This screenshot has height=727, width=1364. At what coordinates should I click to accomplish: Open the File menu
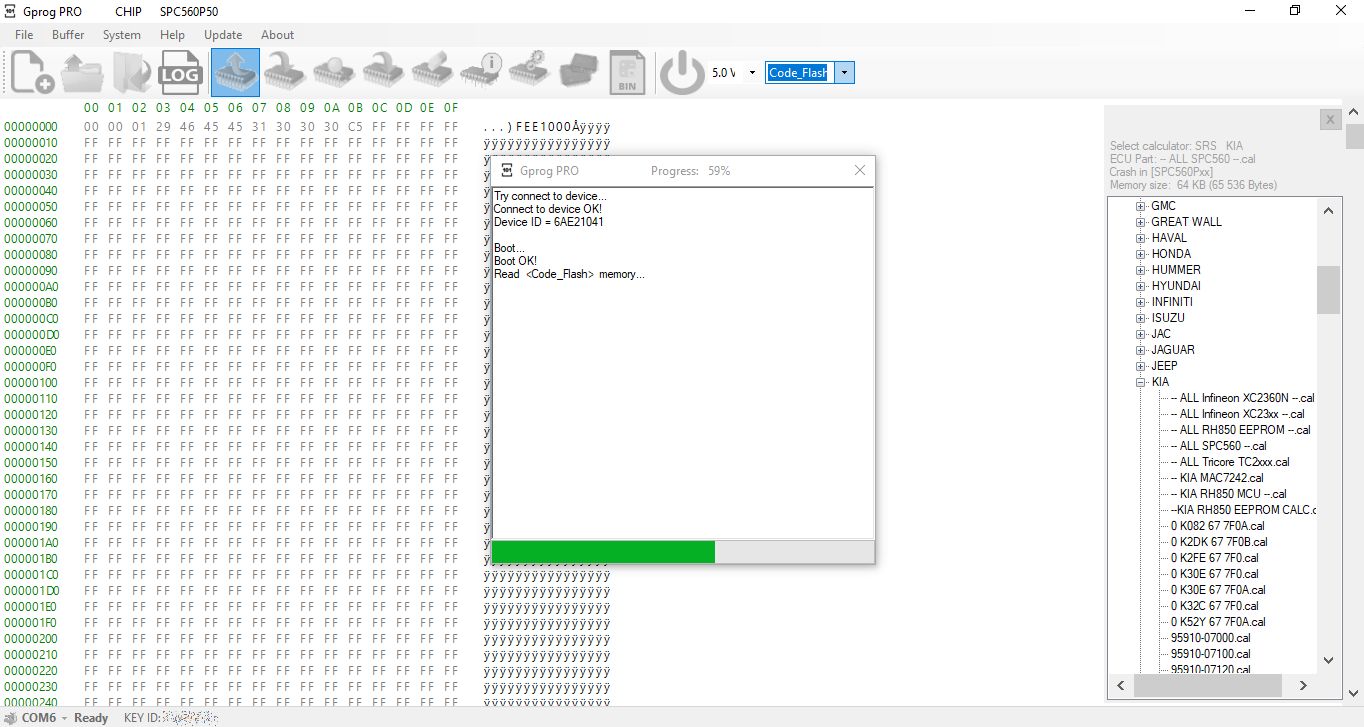click(24, 35)
